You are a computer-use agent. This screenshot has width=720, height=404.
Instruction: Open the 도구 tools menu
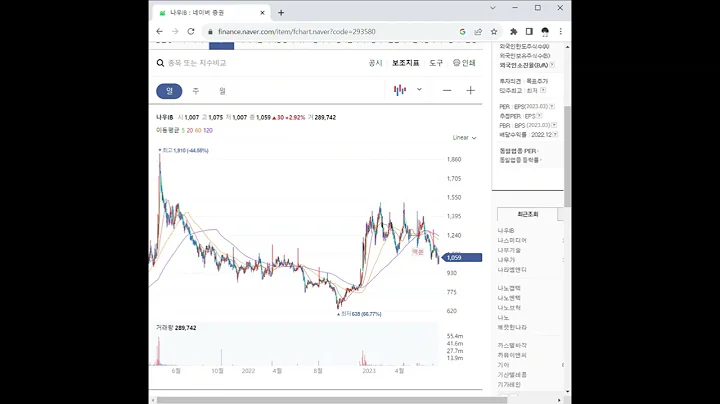point(436,63)
